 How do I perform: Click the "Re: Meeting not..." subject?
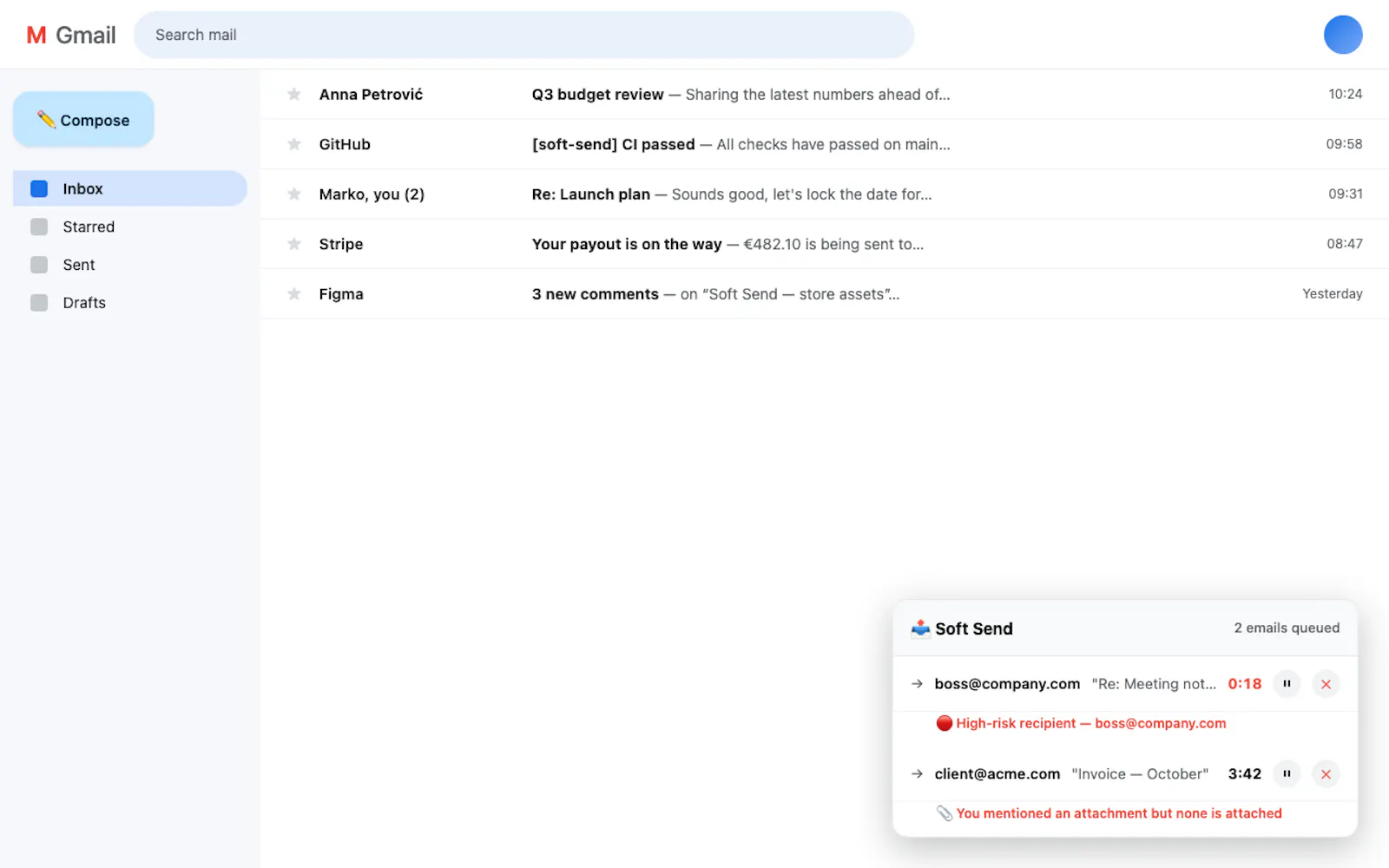tap(1154, 684)
